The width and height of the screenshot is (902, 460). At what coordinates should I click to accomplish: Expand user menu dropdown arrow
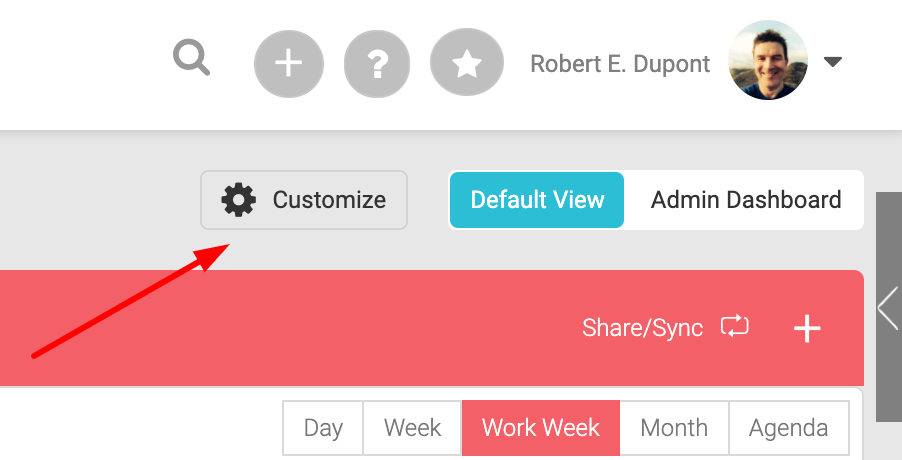point(832,62)
